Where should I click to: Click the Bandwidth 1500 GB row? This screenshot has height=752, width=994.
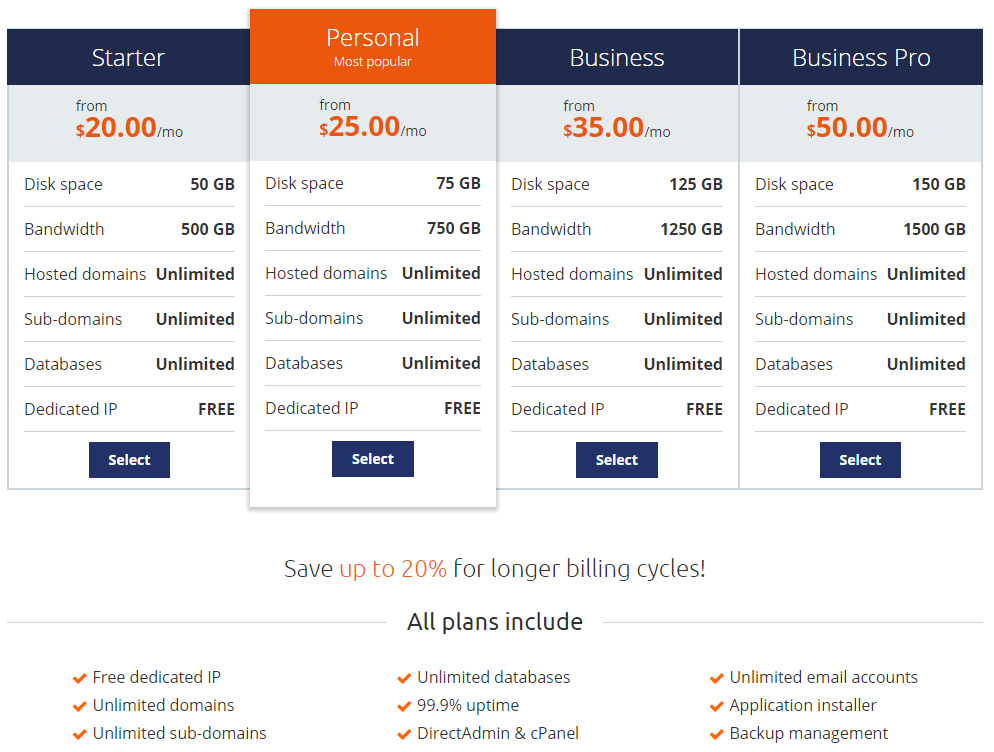click(x=860, y=229)
